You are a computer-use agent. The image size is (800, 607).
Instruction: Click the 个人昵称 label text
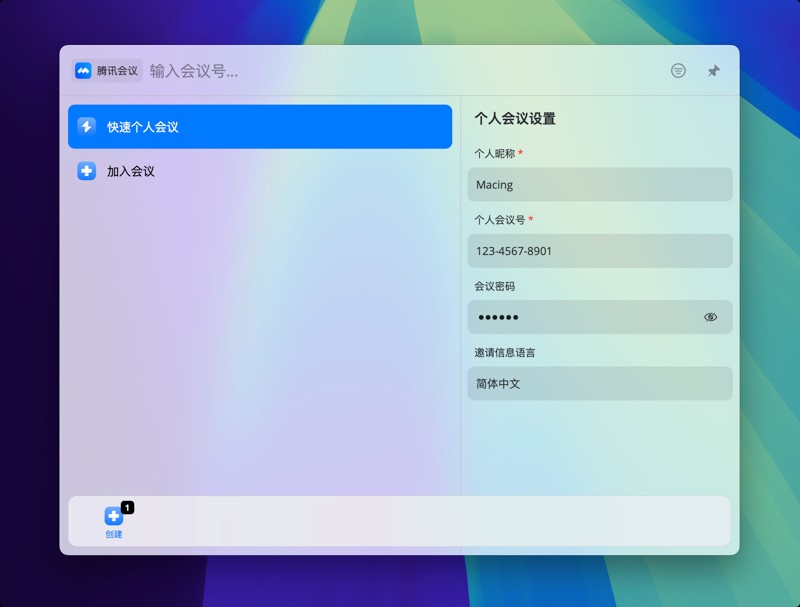(x=494, y=154)
